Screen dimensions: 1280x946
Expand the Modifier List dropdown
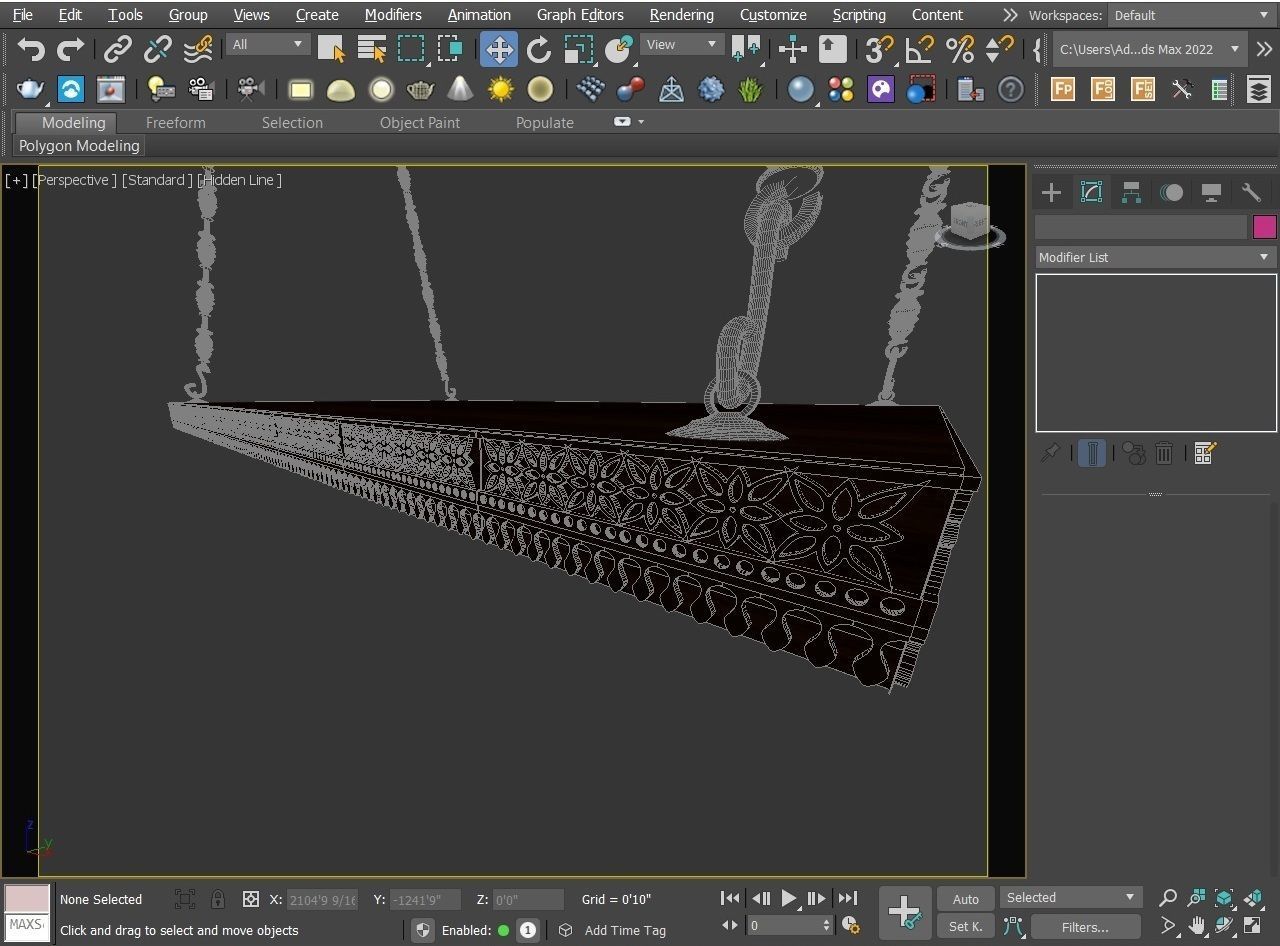(x=1155, y=257)
